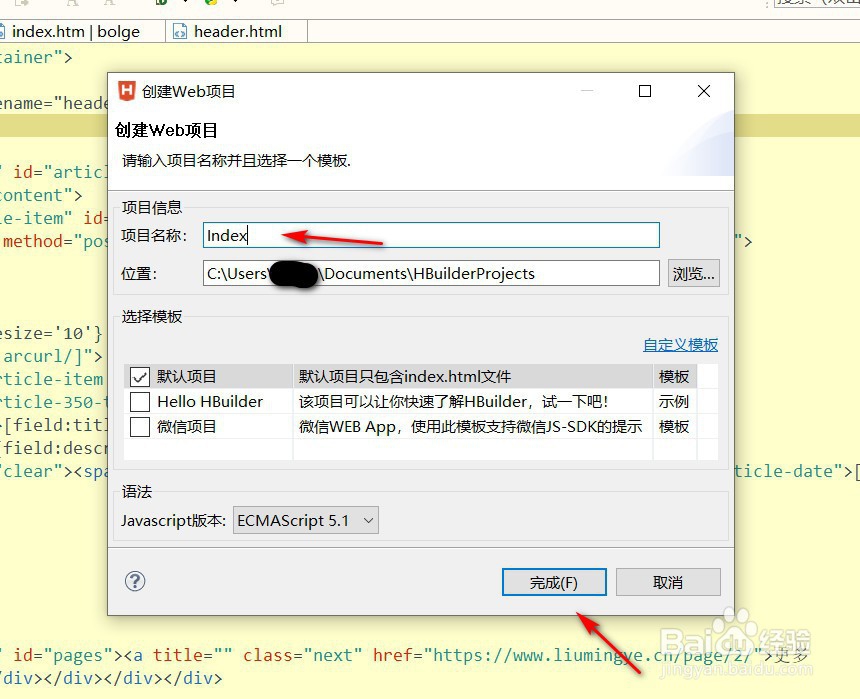
Task: Click the 完成(F) button to finish
Action: (554, 581)
